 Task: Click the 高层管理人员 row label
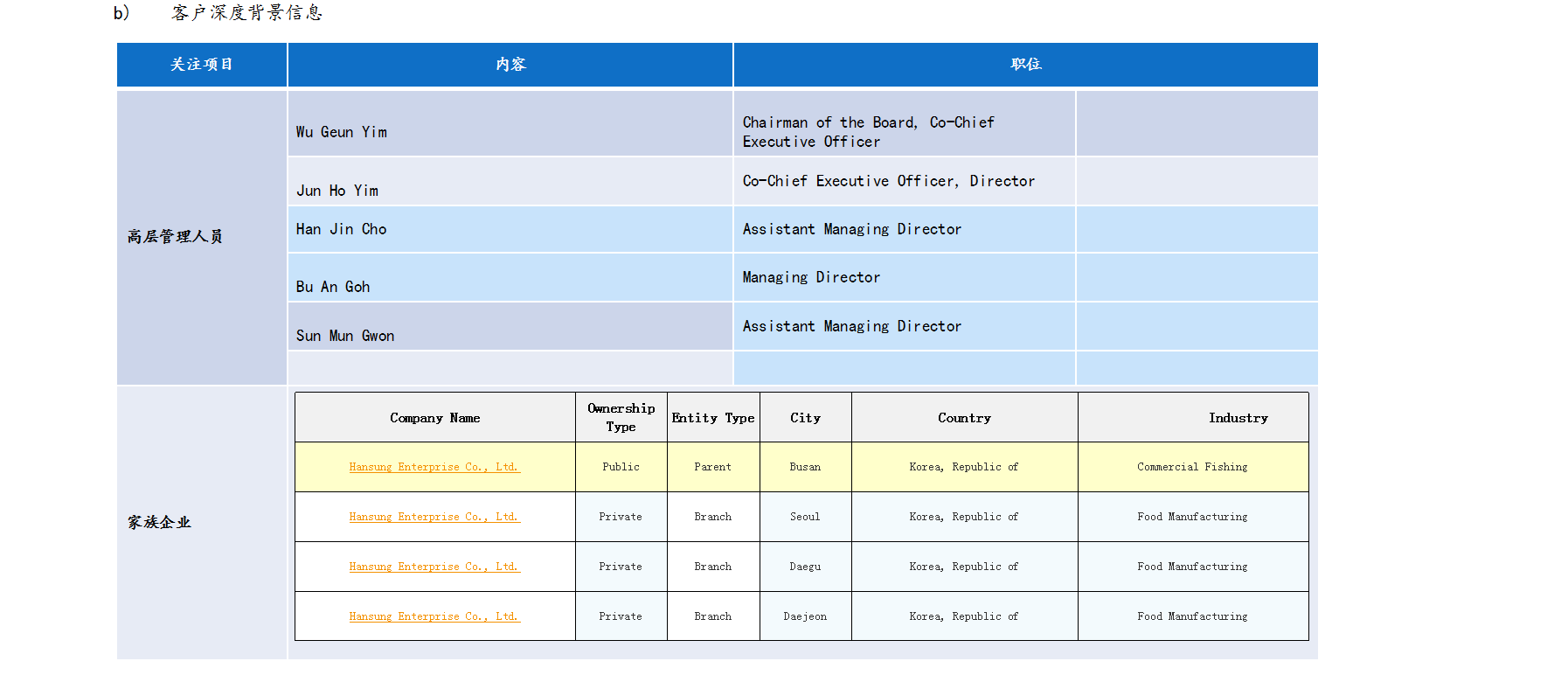click(175, 237)
